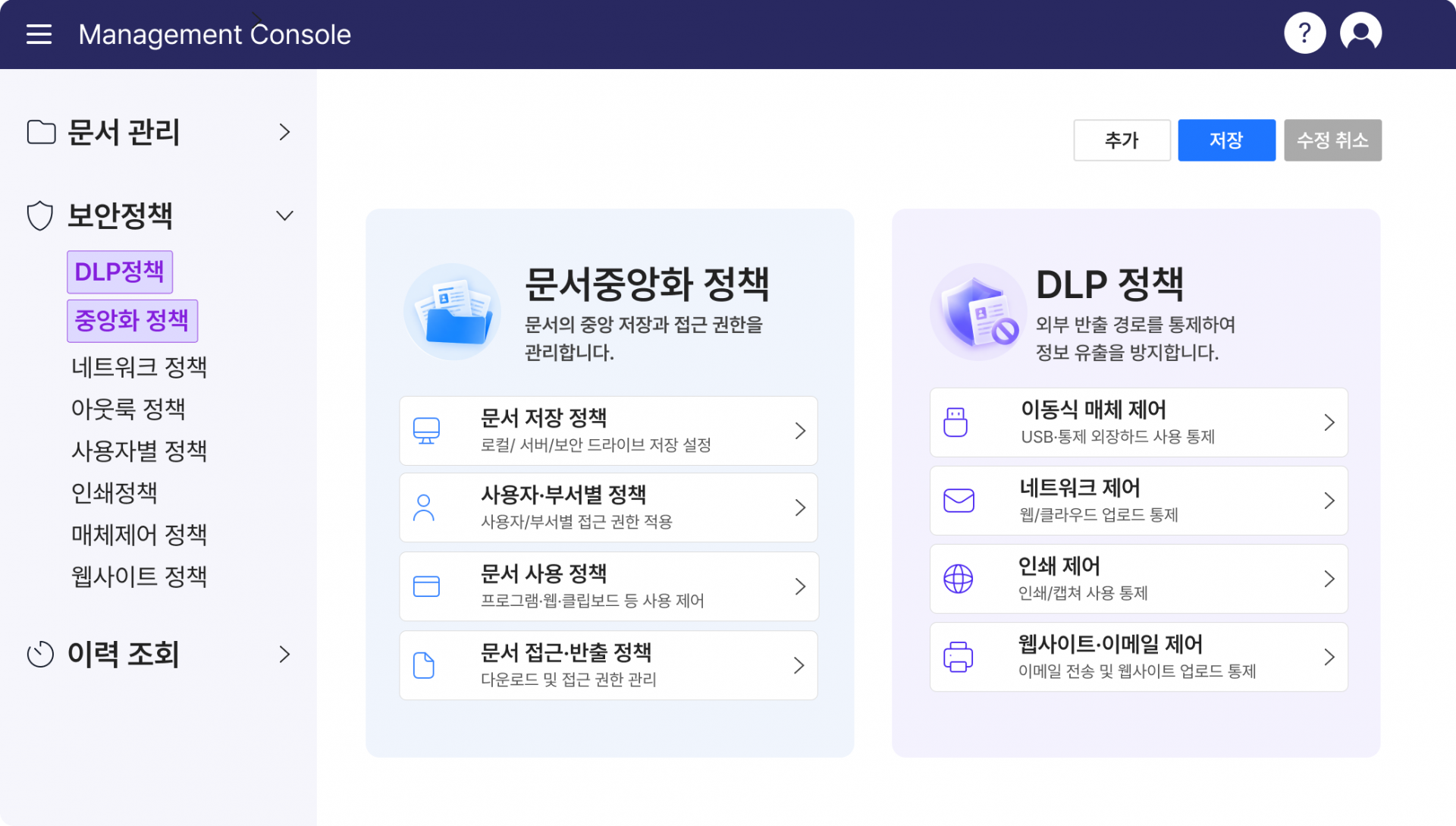Click the 추가 button
The image size is (1456, 826).
[x=1122, y=140]
